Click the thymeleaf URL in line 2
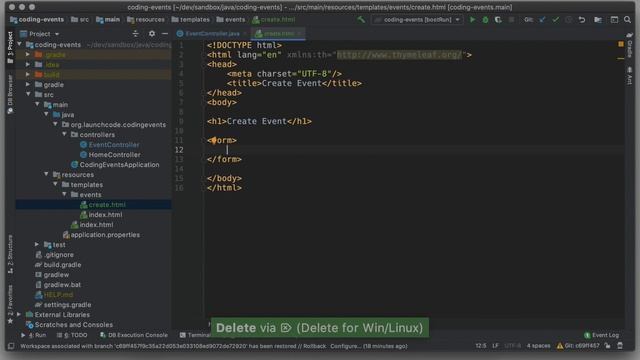This screenshot has height=360, width=640. [x=399, y=55]
